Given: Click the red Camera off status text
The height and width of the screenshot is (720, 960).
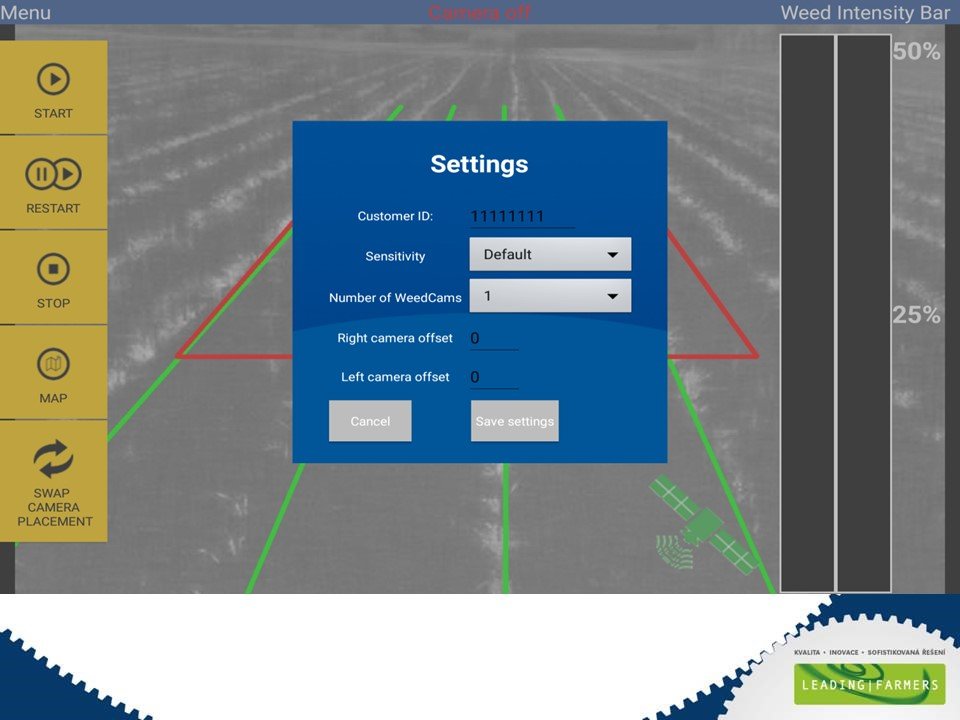Looking at the screenshot, I should (x=479, y=13).
